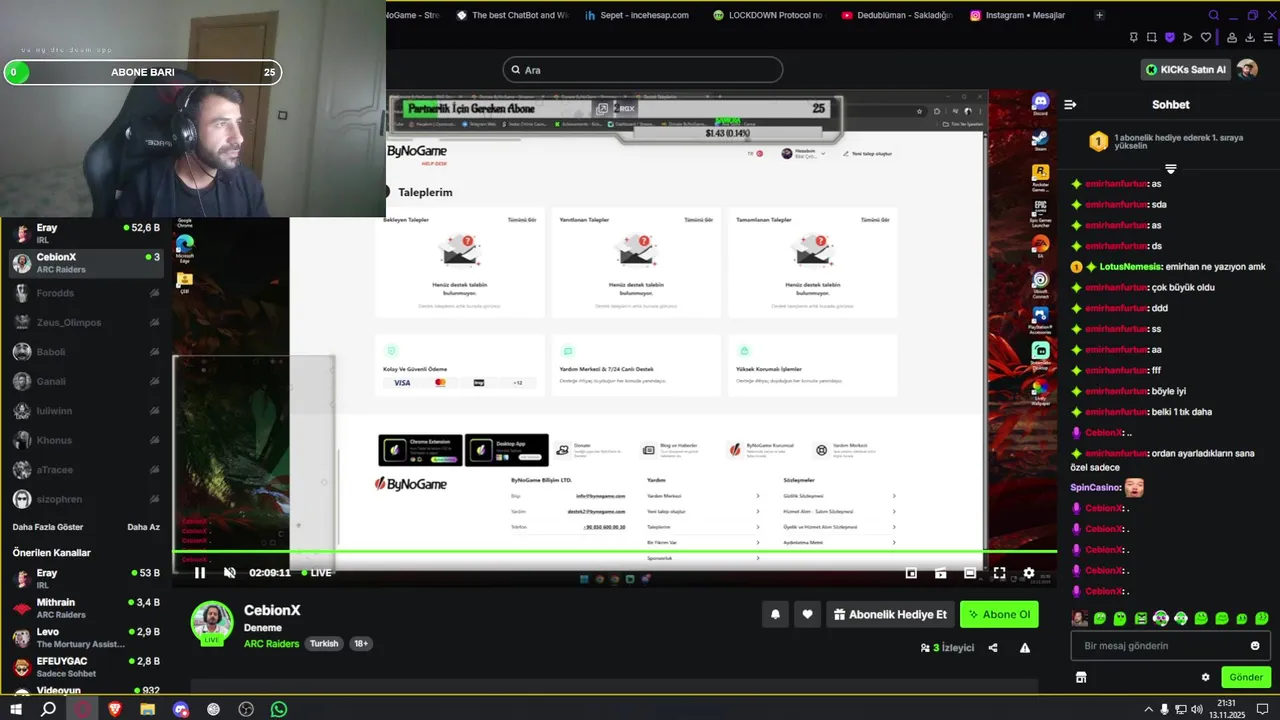
Task: Open the emoji picker in chat
Action: coord(1255,646)
